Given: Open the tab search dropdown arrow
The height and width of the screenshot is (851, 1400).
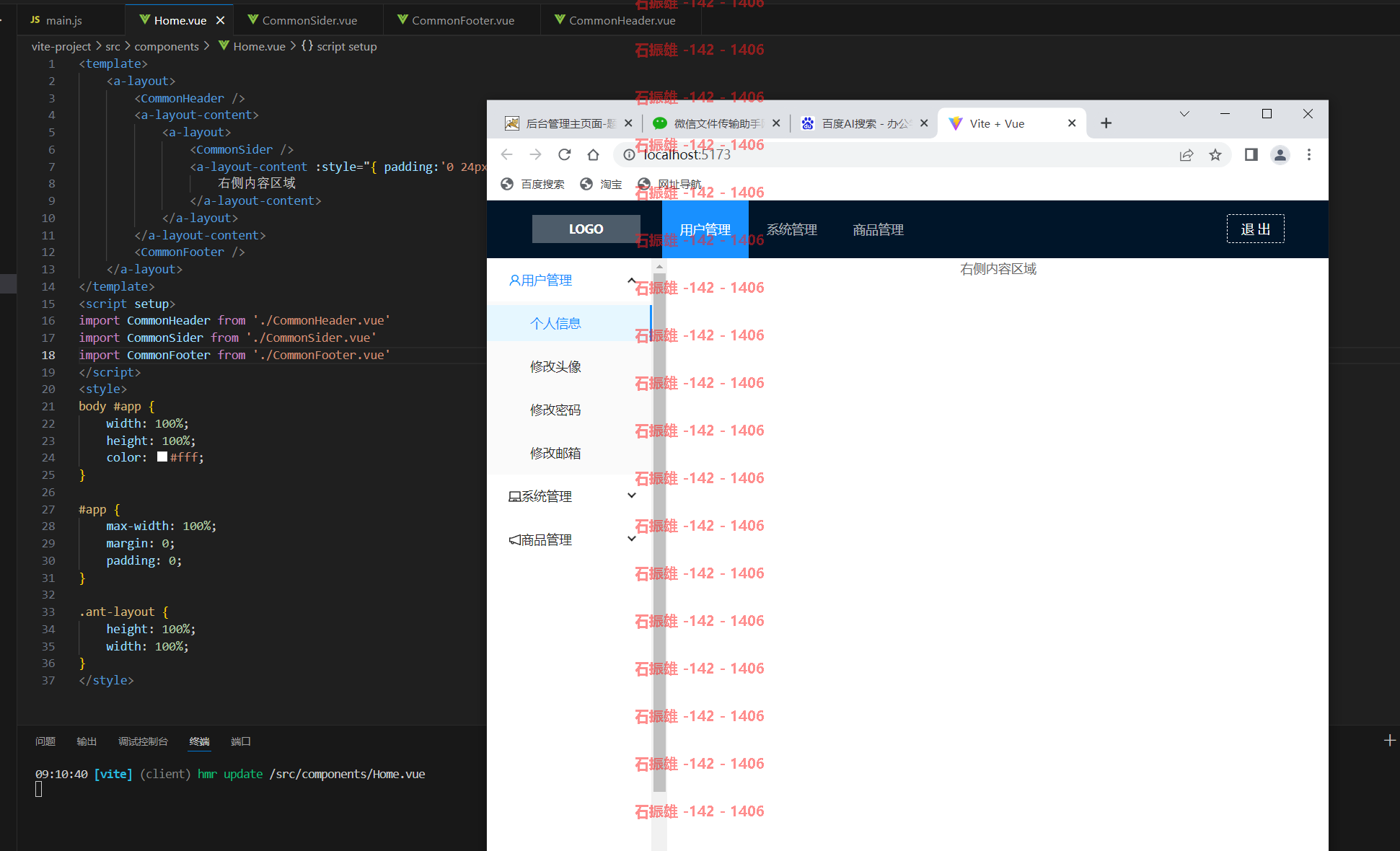Looking at the screenshot, I should pos(1184,114).
